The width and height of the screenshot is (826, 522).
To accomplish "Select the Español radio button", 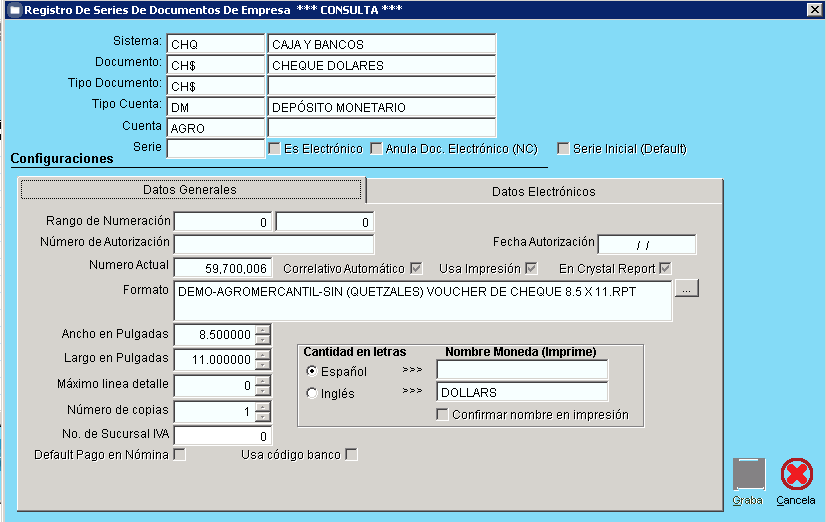I will click(312, 371).
